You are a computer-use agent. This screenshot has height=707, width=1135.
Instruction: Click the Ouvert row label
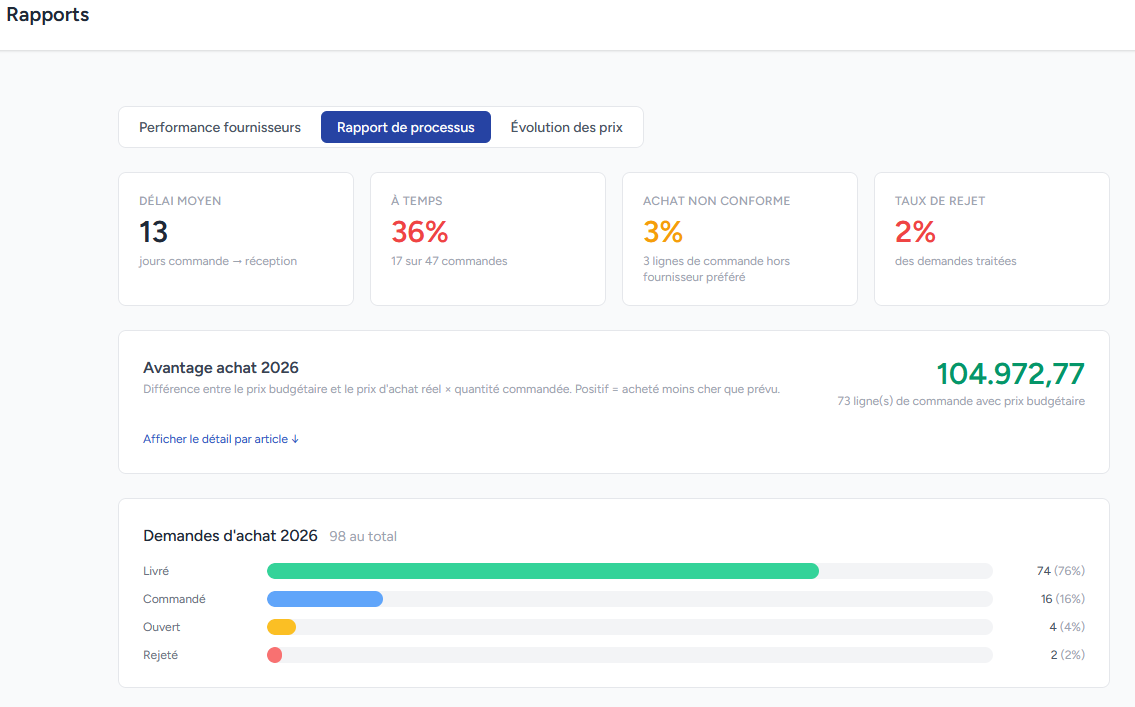click(161, 627)
